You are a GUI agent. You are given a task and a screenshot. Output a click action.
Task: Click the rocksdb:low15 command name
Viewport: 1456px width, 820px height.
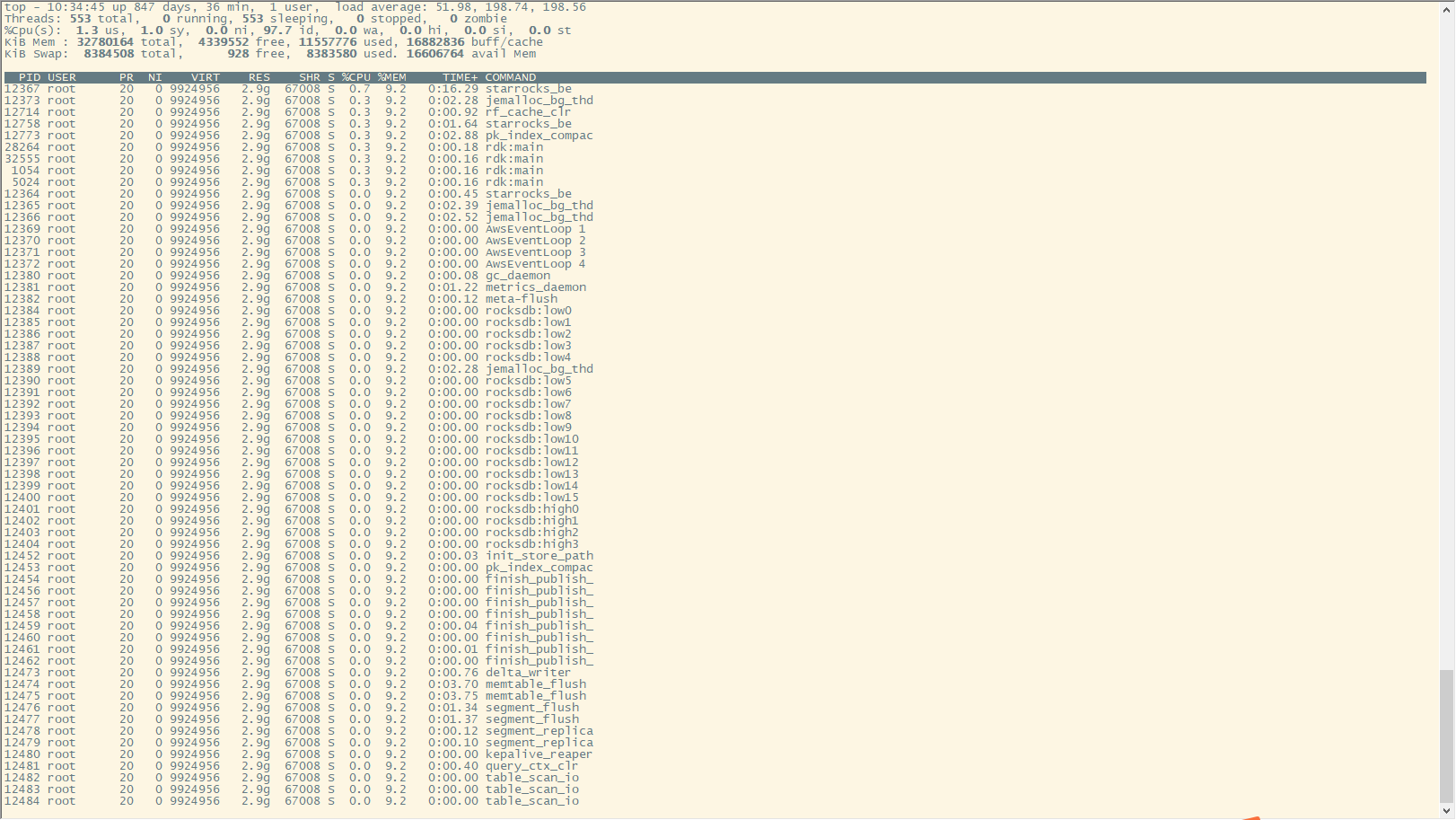pyautogui.click(x=532, y=498)
